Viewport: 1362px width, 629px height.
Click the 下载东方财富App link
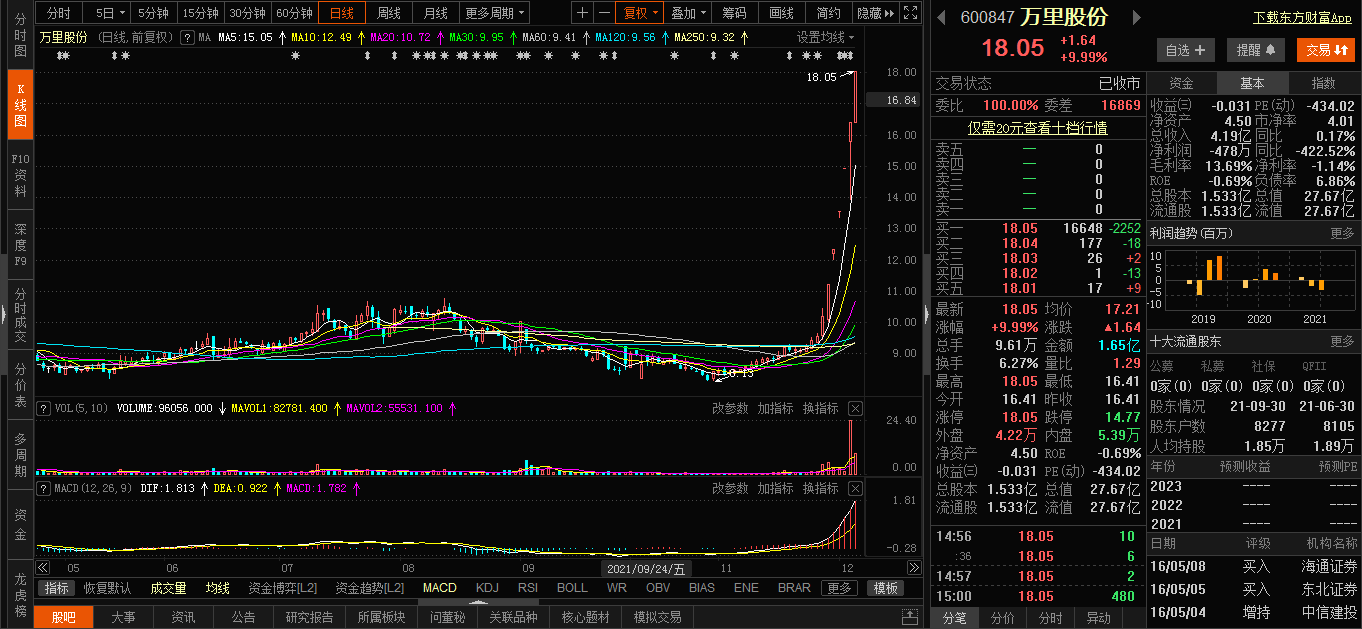pos(1302,18)
